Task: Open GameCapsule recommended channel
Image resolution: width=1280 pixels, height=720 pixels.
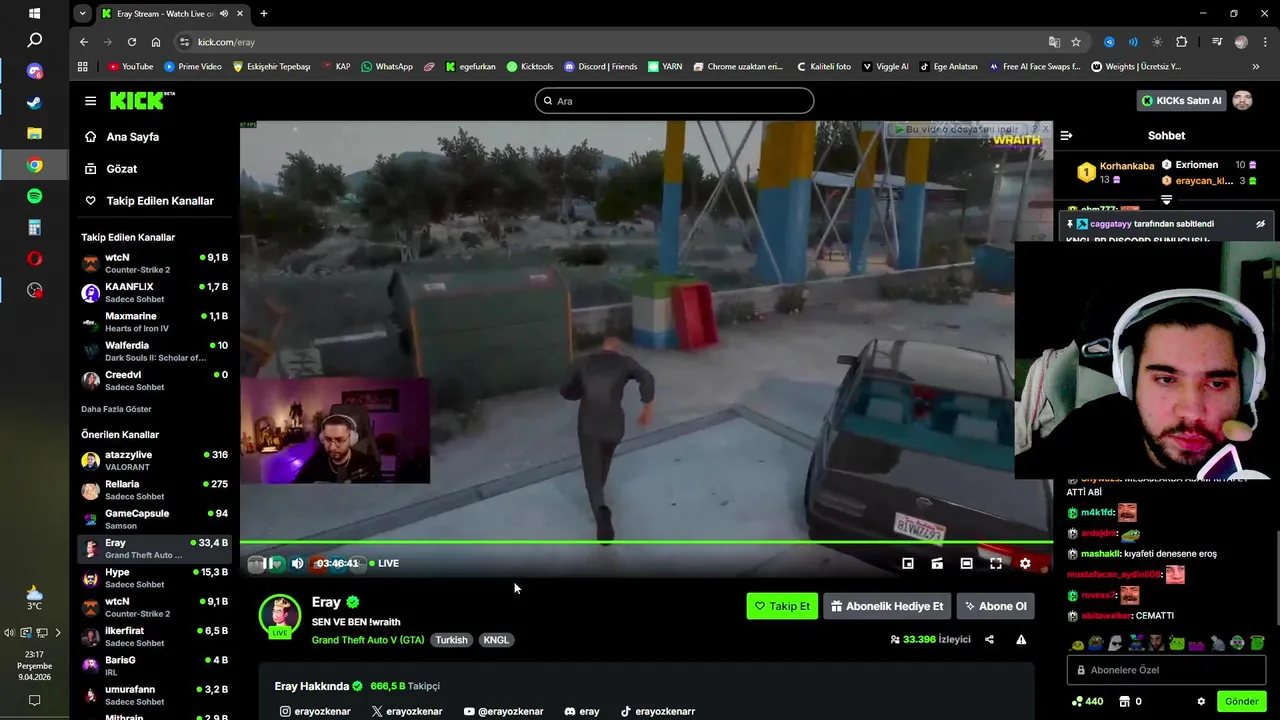Action: coord(155,519)
